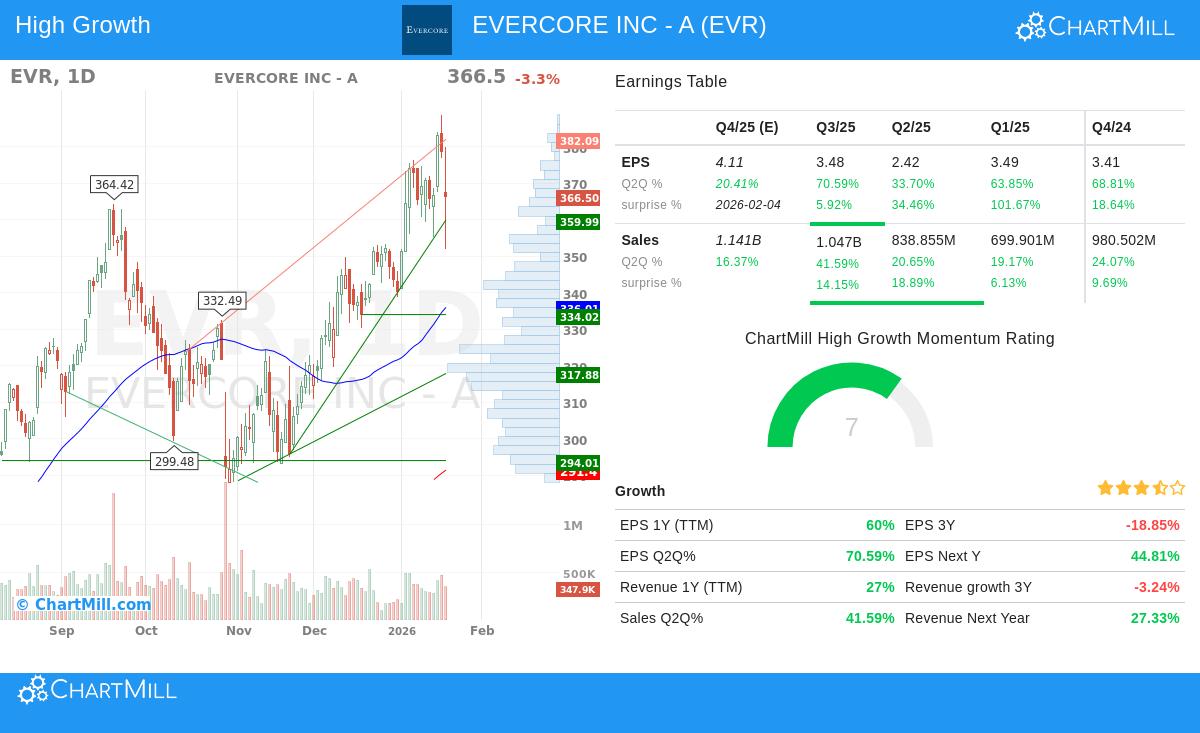This screenshot has height=733, width=1200.
Task: Toggle the 382.09 price level marker
Action: (579, 141)
